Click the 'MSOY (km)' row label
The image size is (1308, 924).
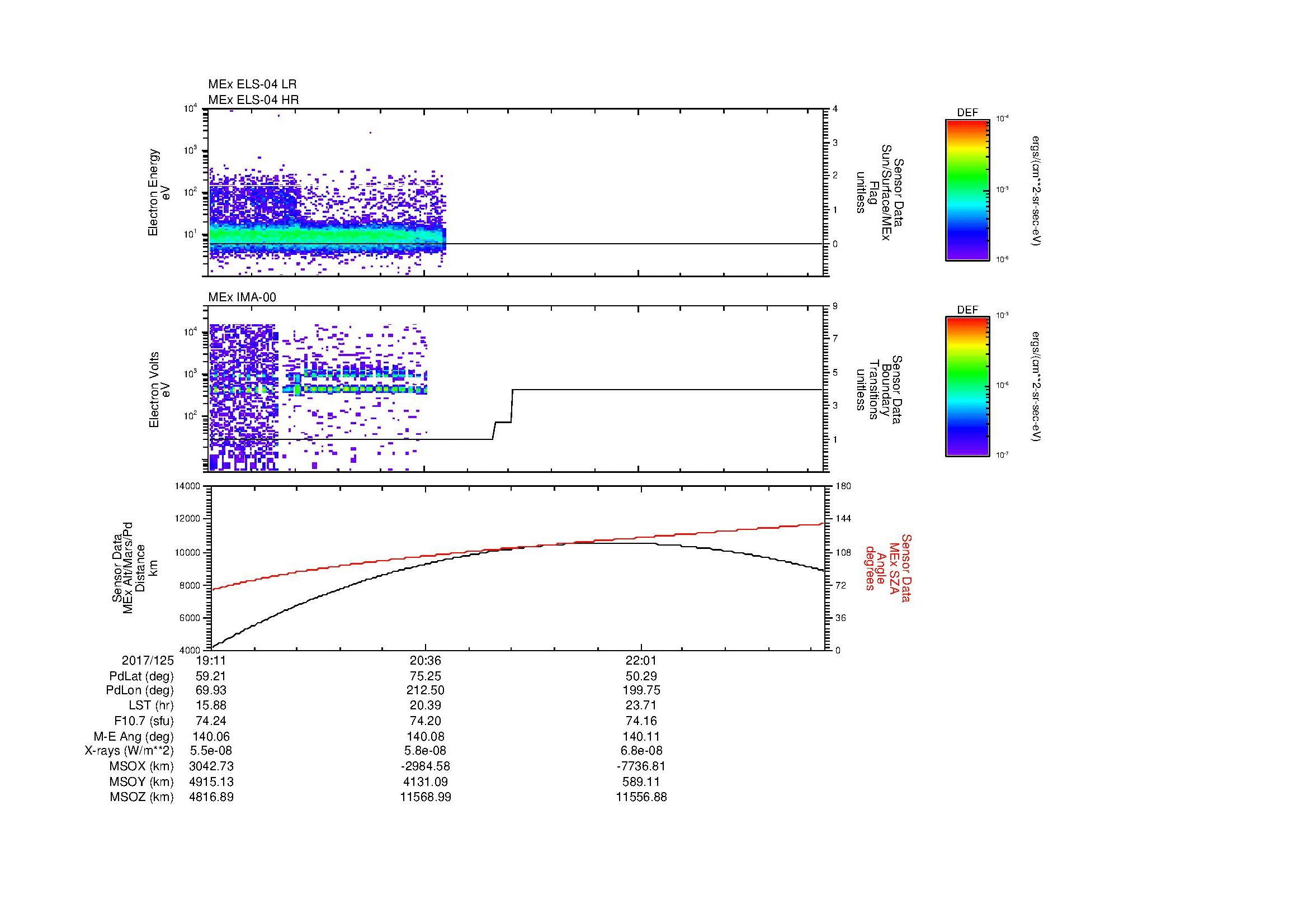point(142,781)
